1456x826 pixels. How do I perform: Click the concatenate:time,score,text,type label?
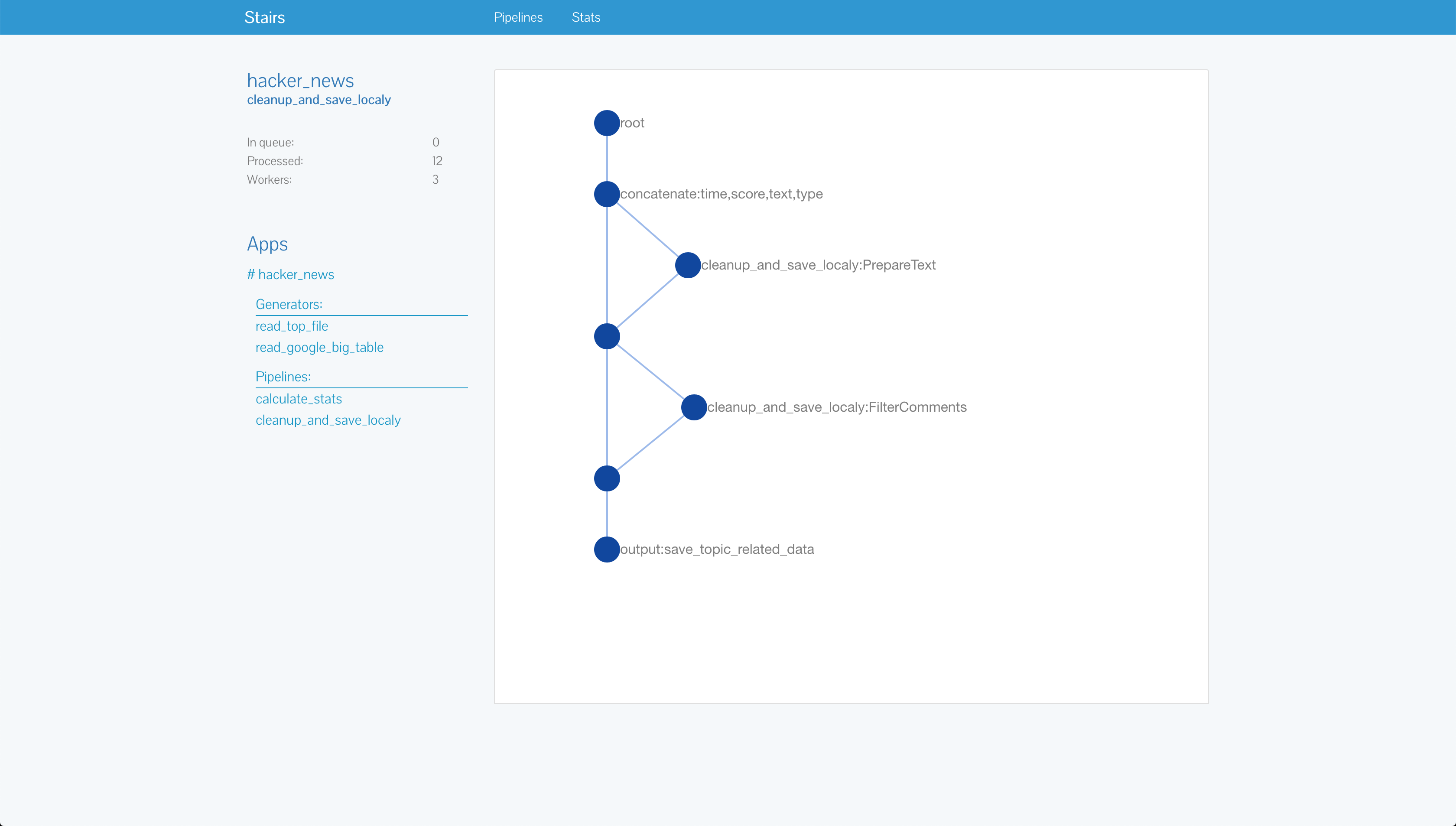[x=721, y=194]
